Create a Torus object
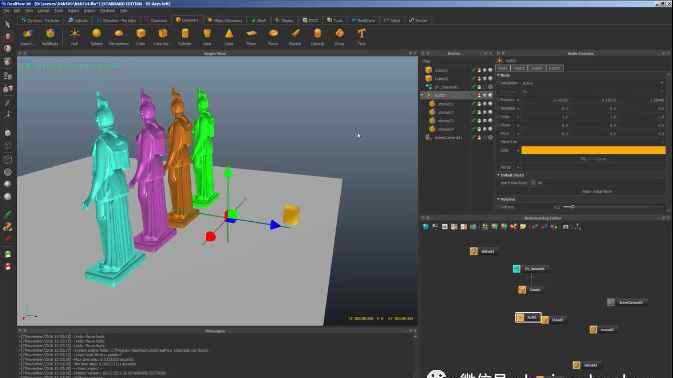Image resolution: width=673 pixels, height=378 pixels. pos(273,36)
